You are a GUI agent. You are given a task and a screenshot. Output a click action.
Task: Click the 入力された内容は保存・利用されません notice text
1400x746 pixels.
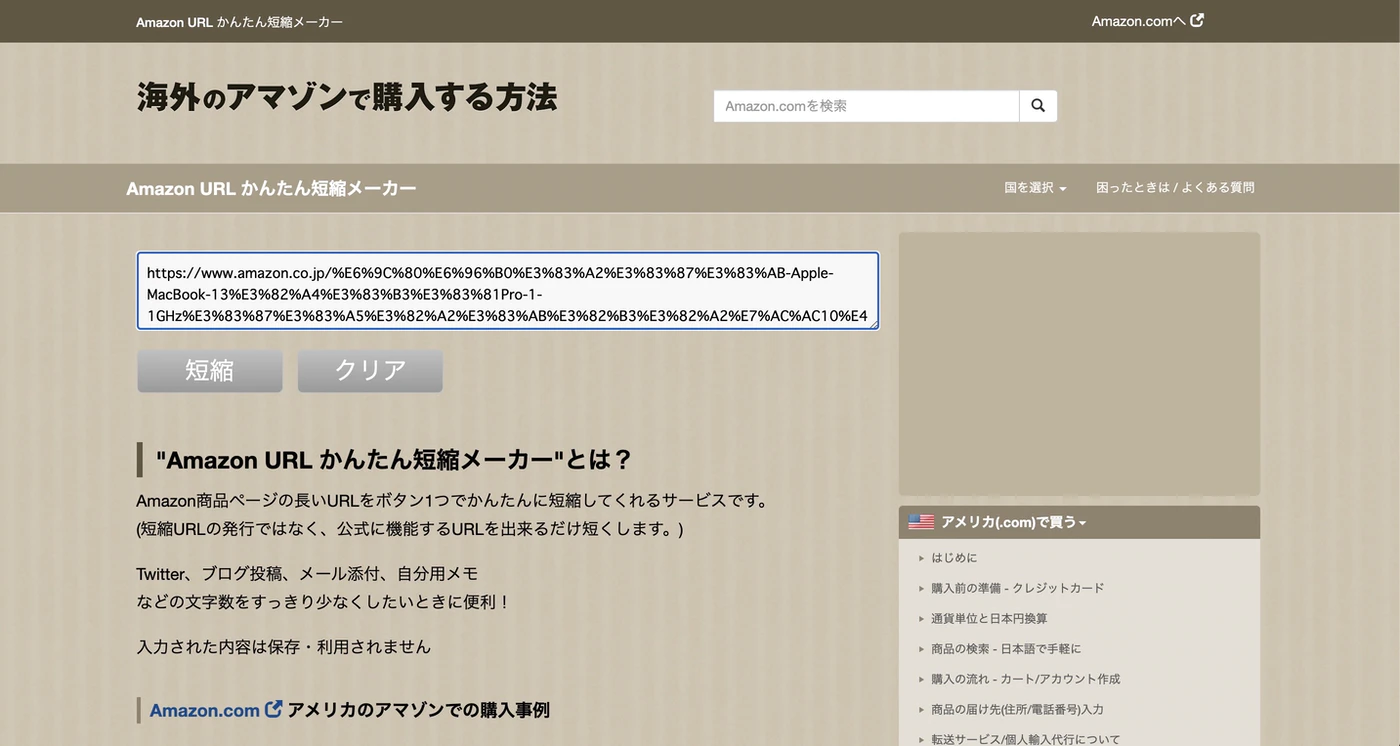[x=283, y=647]
